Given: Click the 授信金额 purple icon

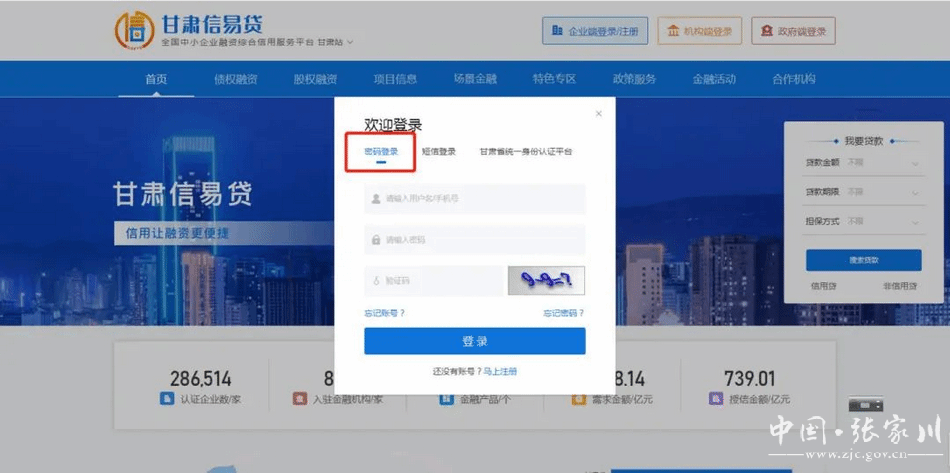Looking at the screenshot, I should pyautogui.click(x=715, y=398).
